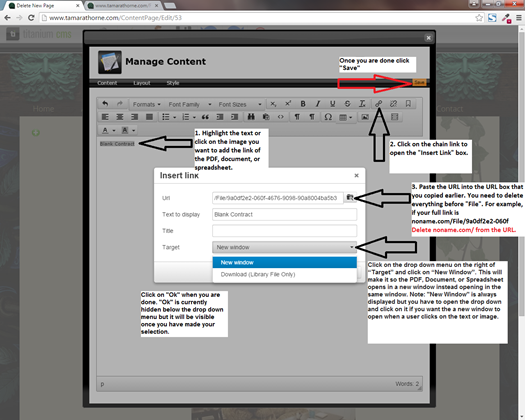
Task: Click the remove link broken chain icon
Action: [x=393, y=104]
